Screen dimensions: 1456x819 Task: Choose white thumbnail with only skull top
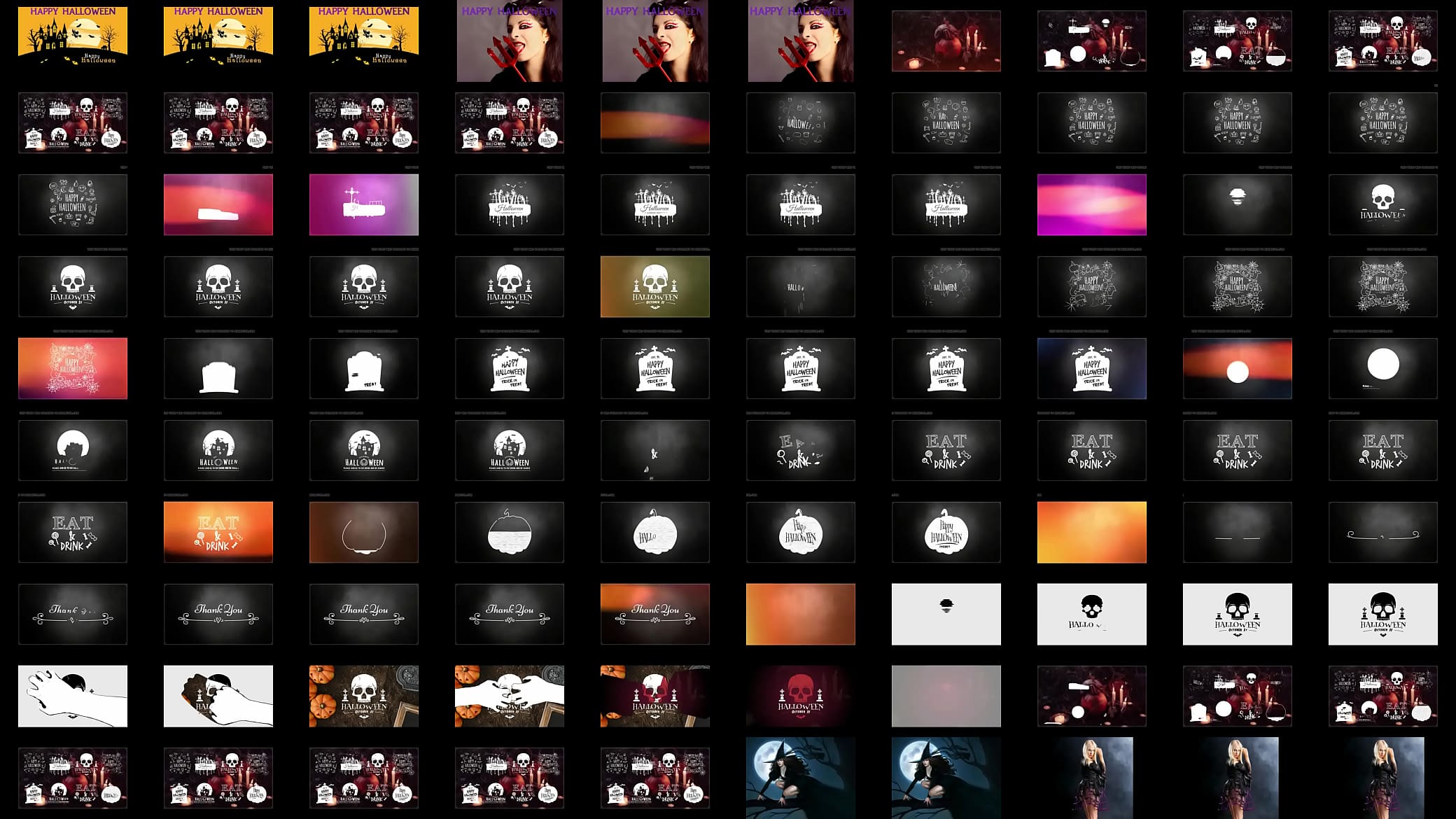click(x=946, y=614)
